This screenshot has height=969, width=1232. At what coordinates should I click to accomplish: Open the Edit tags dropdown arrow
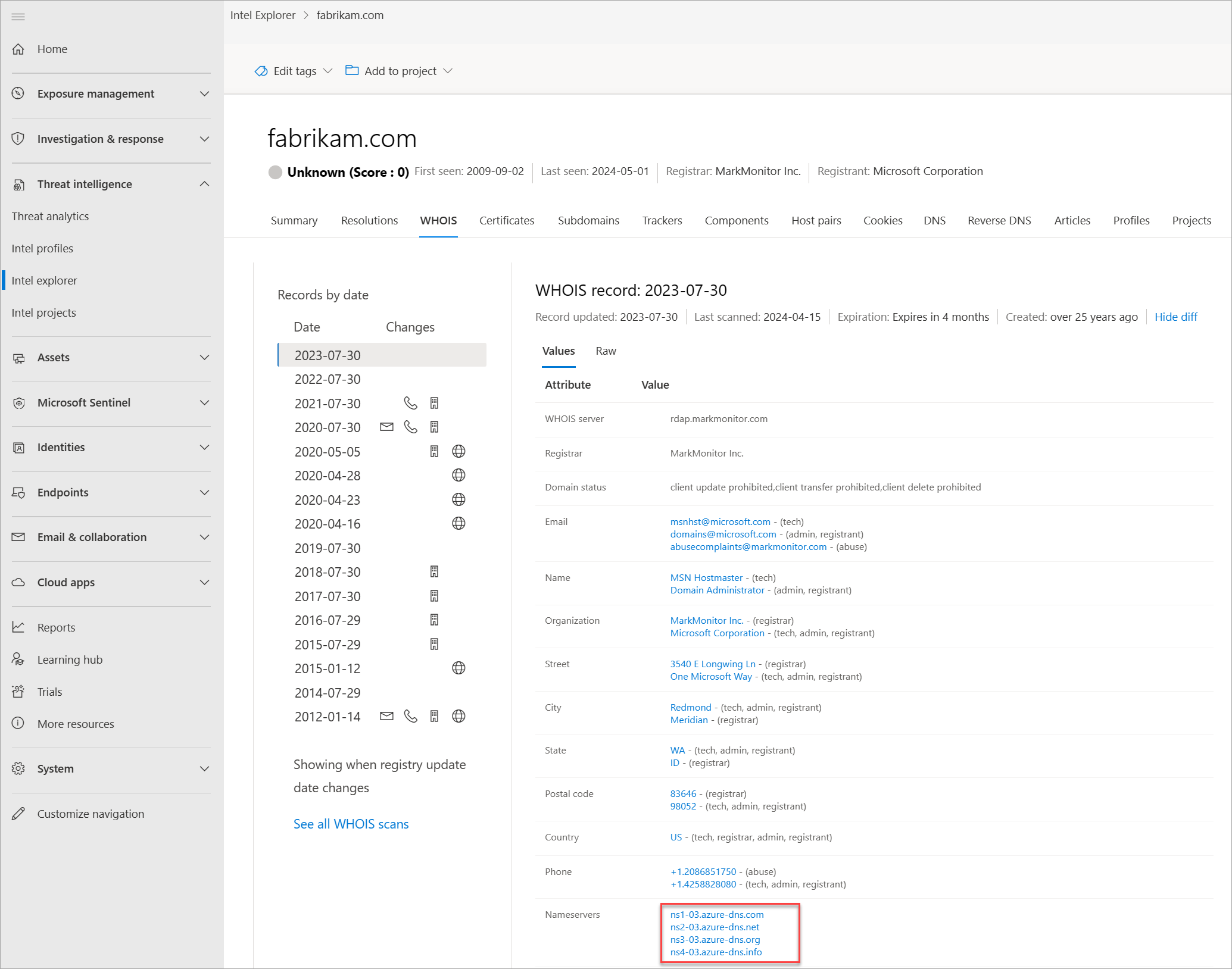tap(328, 71)
